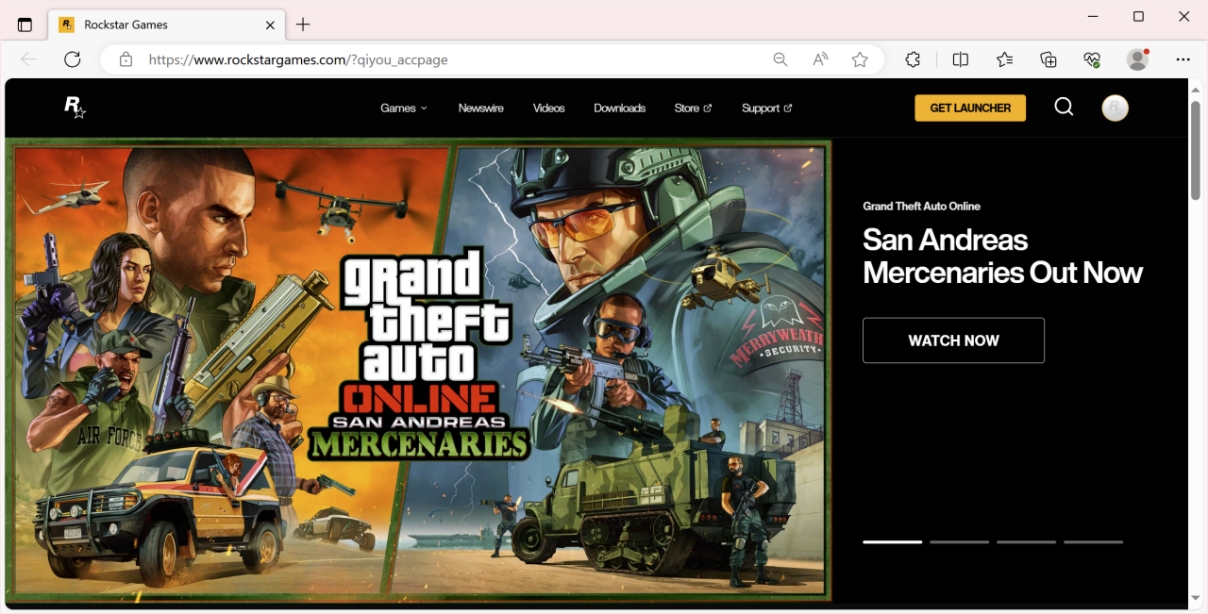Jump to the fourth carousel slide indicator
The height and width of the screenshot is (614, 1208).
click(x=1092, y=542)
